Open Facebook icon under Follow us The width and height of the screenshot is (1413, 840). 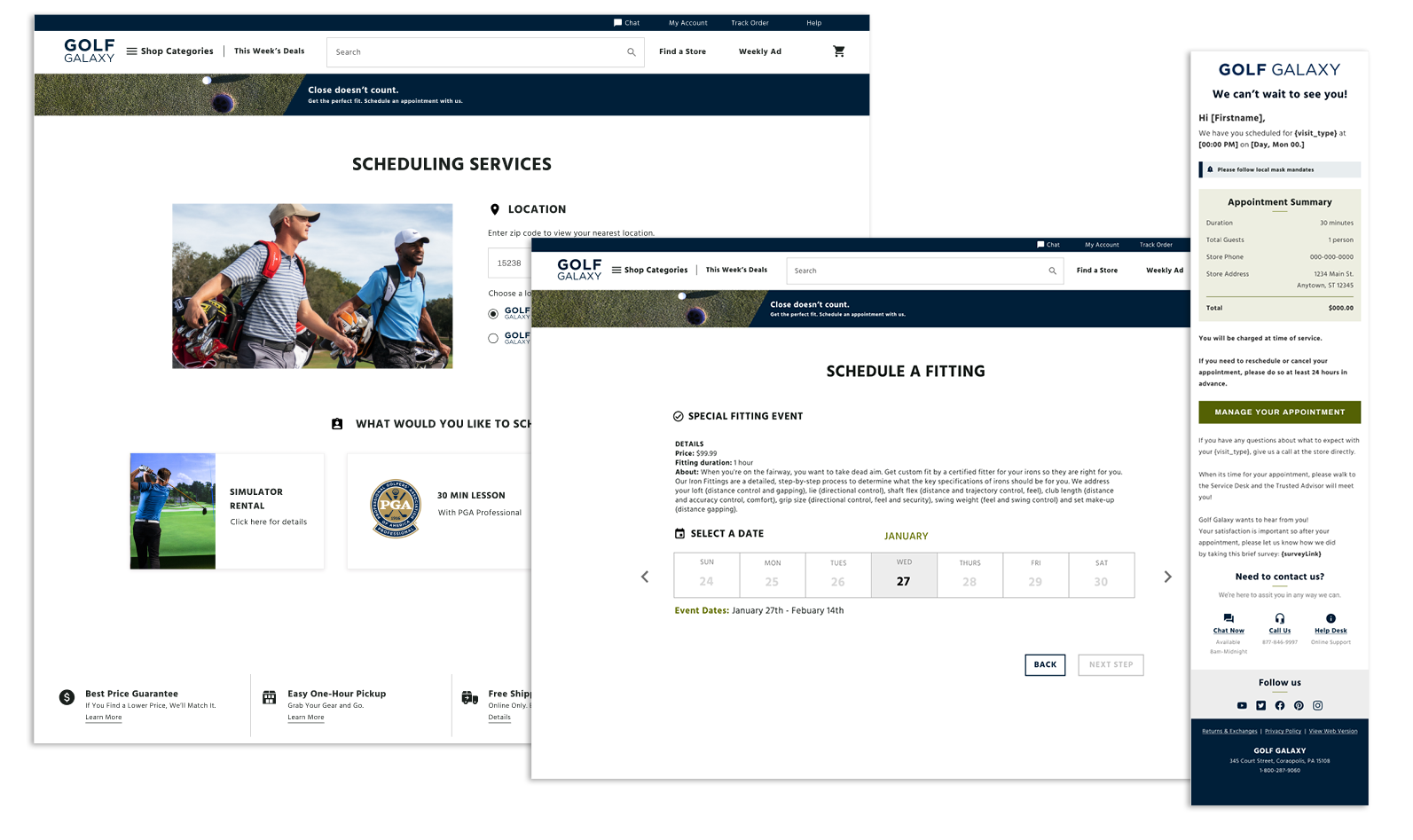[1280, 706]
